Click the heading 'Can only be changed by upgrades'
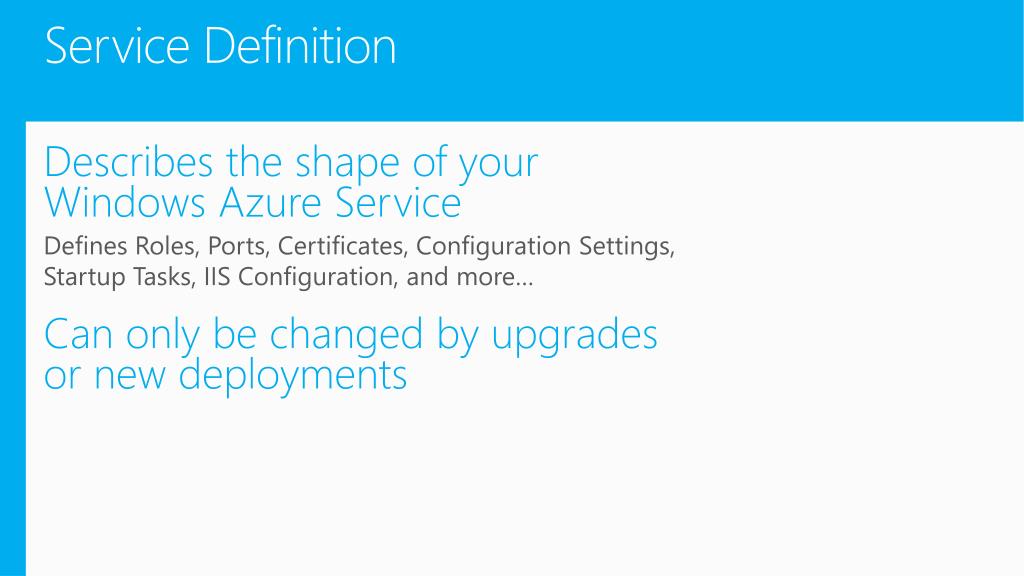Screen dimensions: 1024x576 click(x=351, y=336)
